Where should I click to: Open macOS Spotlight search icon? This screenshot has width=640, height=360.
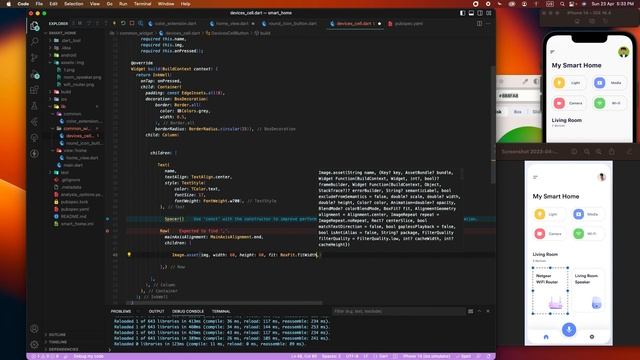tap(562, 4)
